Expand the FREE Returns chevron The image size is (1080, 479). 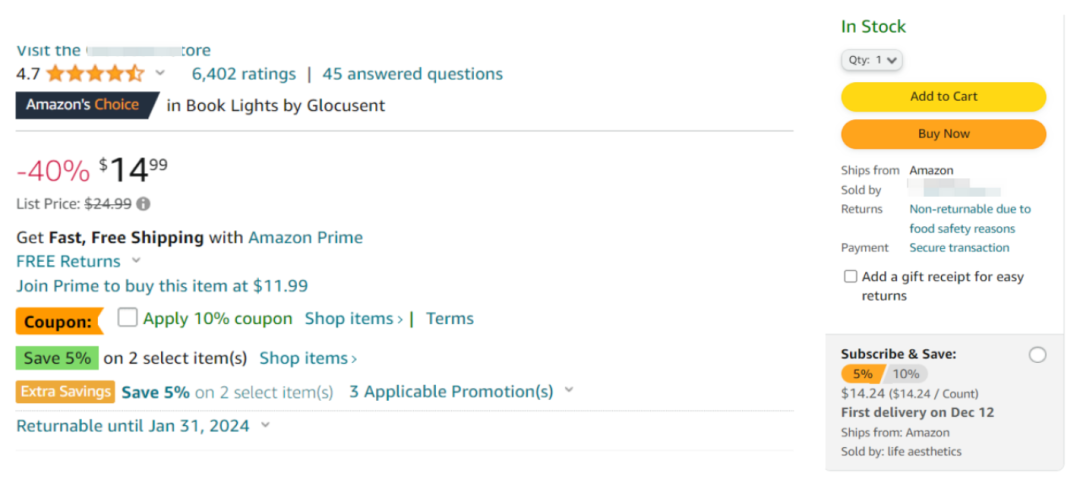tap(136, 261)
